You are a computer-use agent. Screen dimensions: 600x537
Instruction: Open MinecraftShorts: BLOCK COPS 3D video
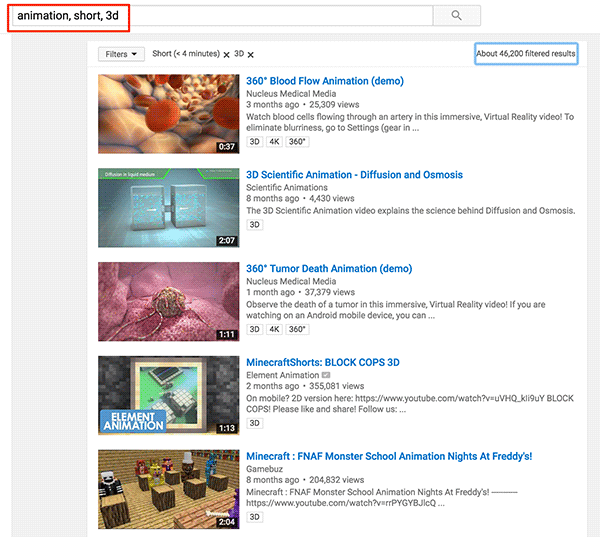pyautogui.click(x=322, y=362)
